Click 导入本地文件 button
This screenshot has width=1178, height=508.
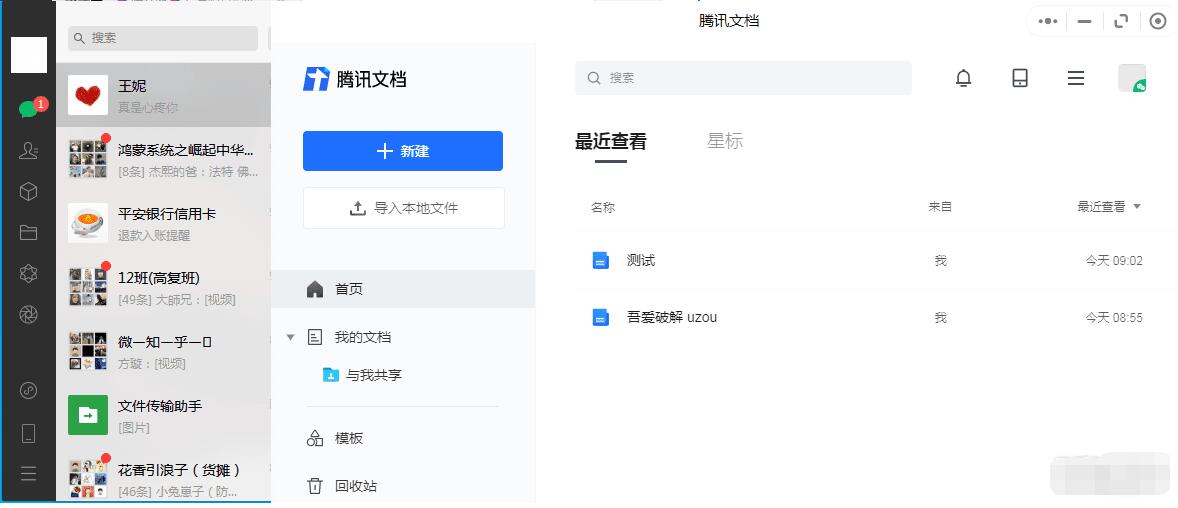[x=403, y=208]
